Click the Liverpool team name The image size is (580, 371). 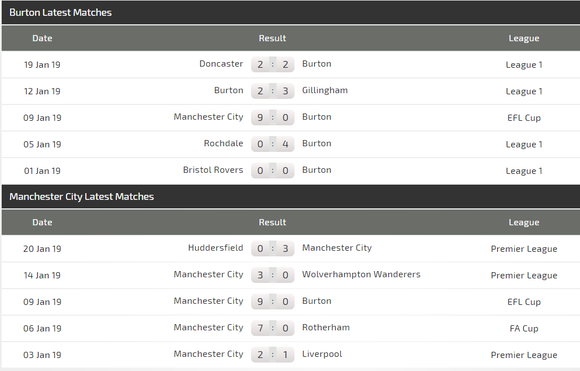pyautogui.click(x=322, y=354)
